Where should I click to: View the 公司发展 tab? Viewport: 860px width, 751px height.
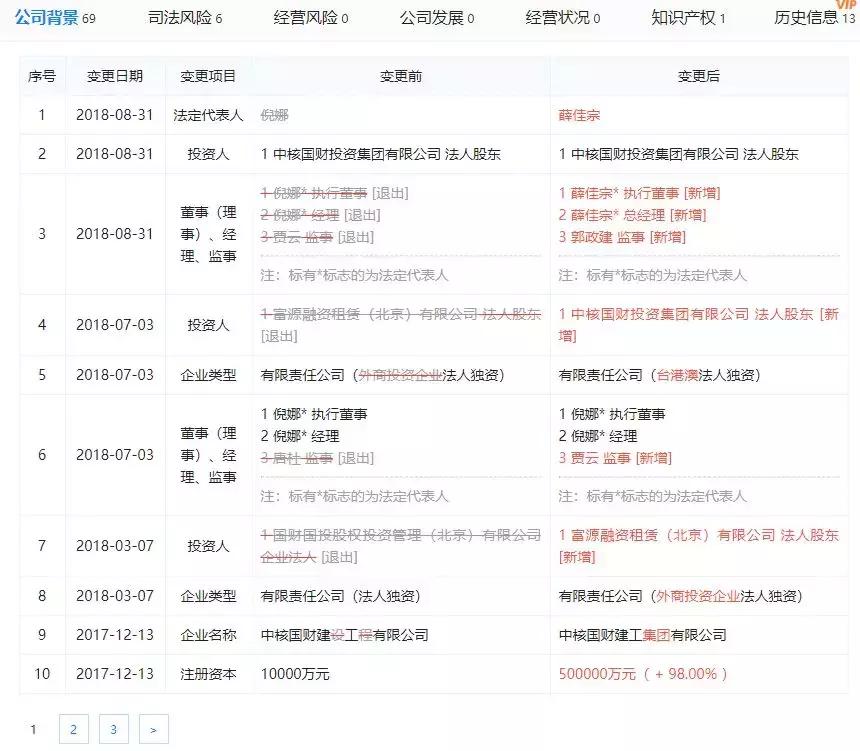pos(430,16)
